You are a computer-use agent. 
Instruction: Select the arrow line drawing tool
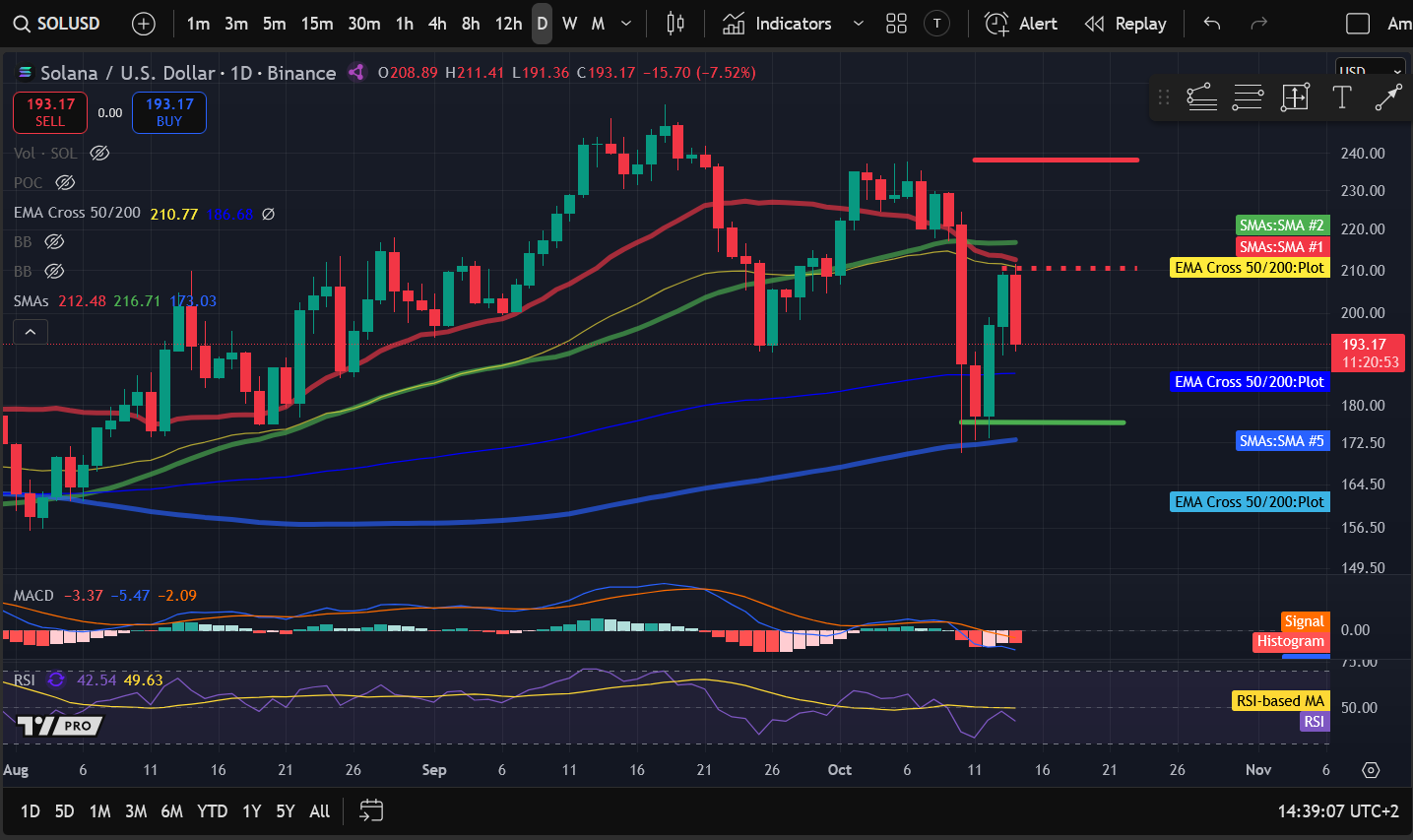pyautogui.click(x=1388, y=97)
